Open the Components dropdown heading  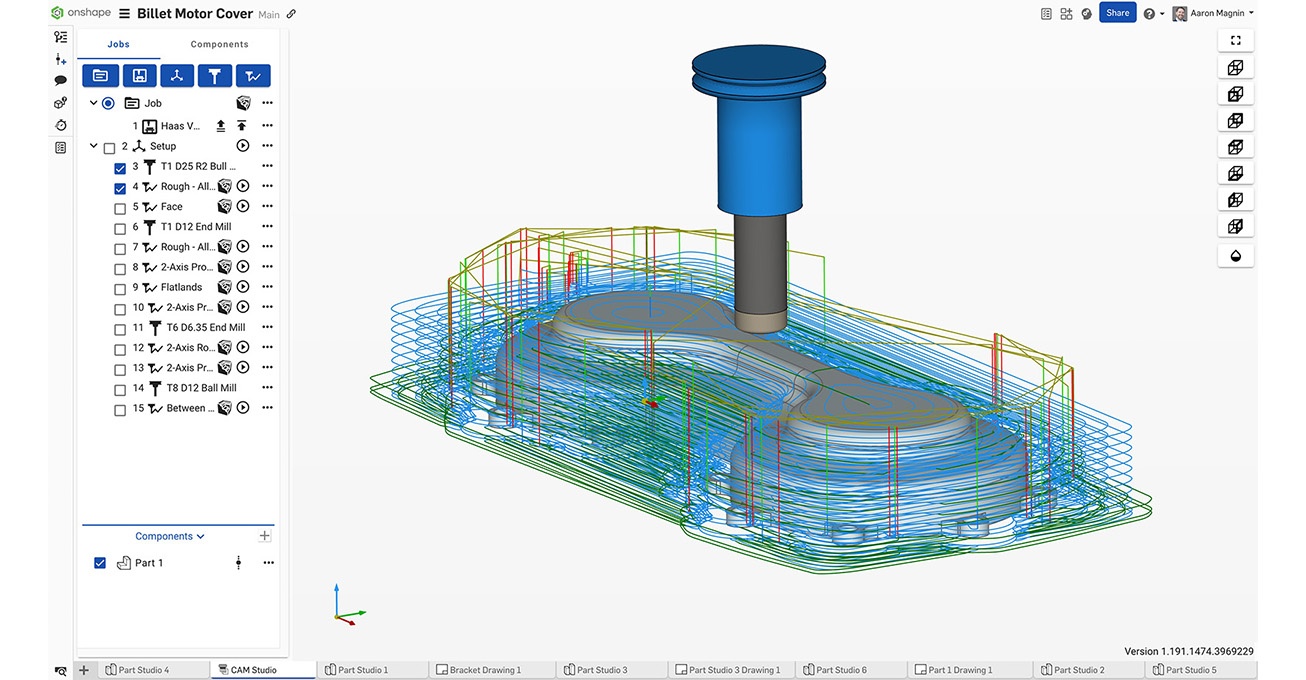click(x=169, y=536)
